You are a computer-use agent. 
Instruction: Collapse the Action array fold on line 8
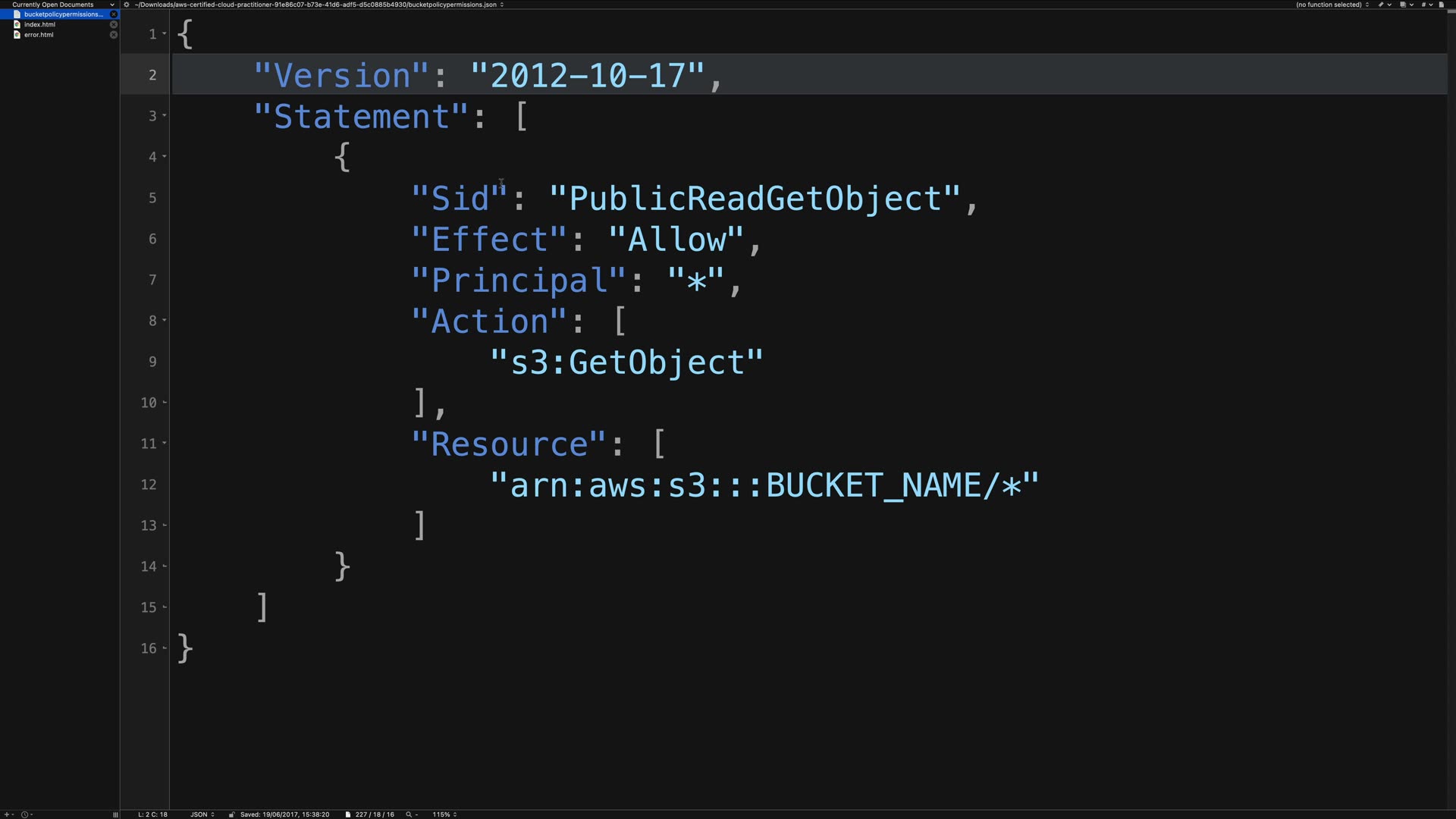pyautogui.click(x=165, y=321)
